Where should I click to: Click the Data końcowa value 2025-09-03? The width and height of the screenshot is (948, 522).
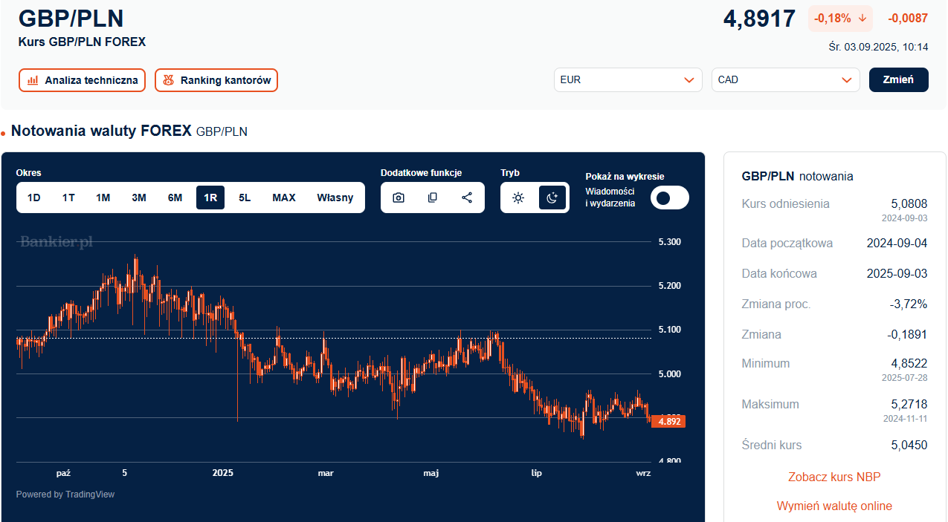tap(897, 273)
